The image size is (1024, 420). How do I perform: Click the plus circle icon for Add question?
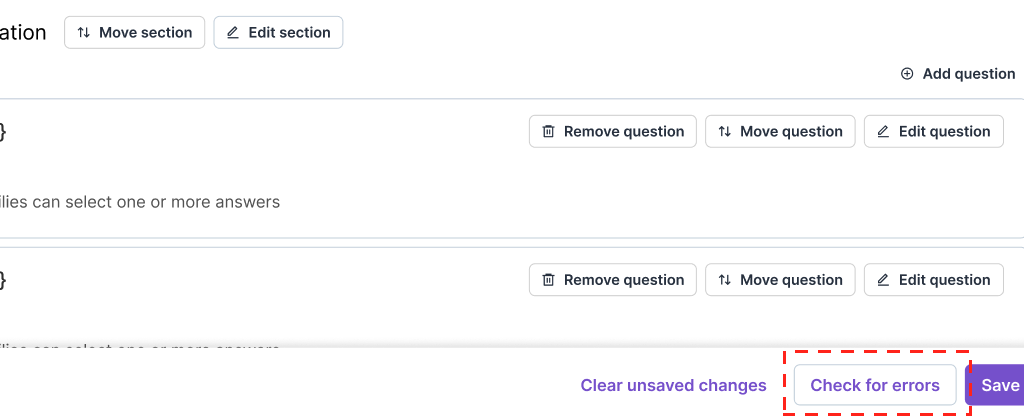tap(907, 74)
